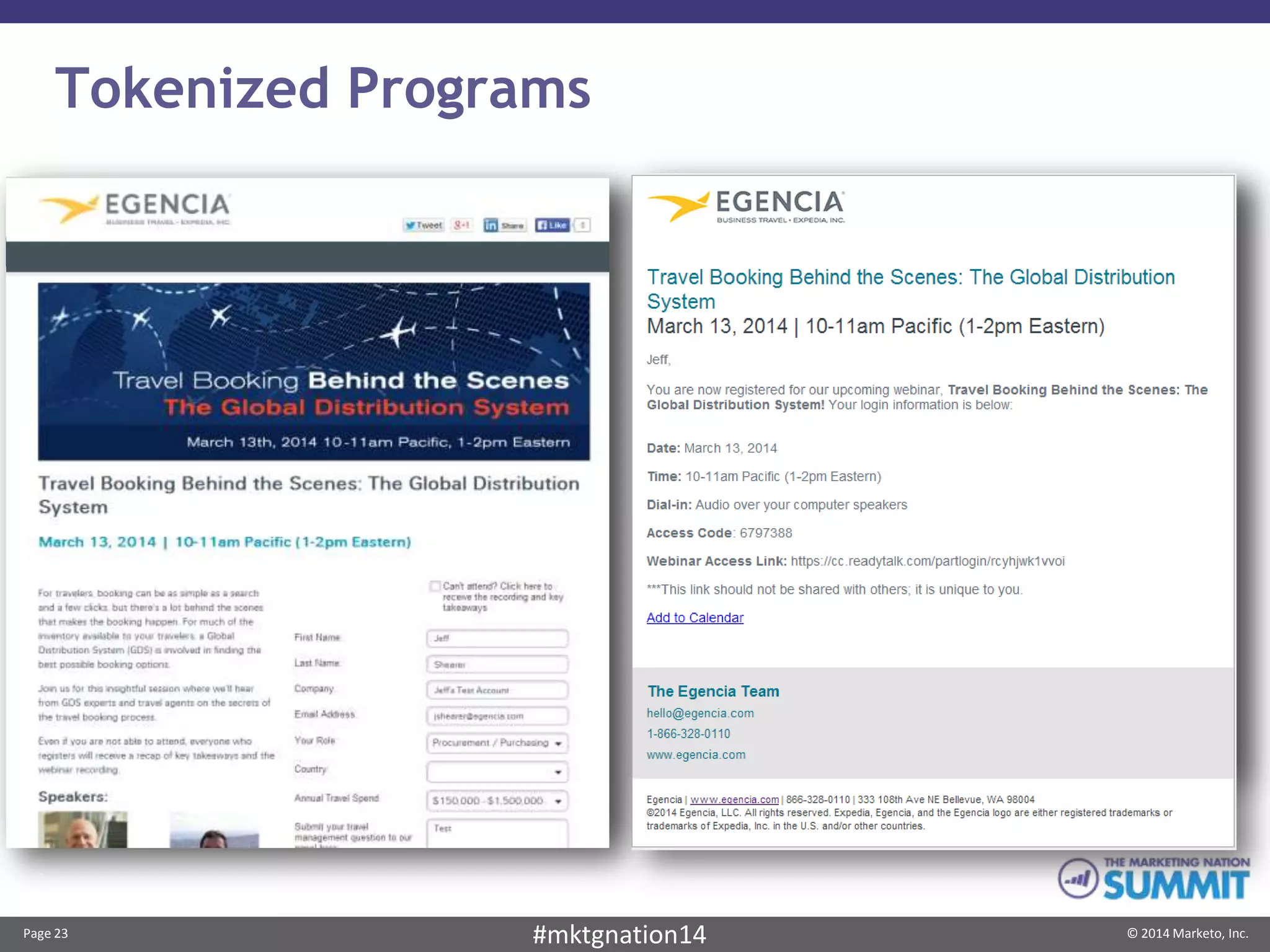
Task: Click the March 13, 2014 date line on landing page
Action: 224,542
